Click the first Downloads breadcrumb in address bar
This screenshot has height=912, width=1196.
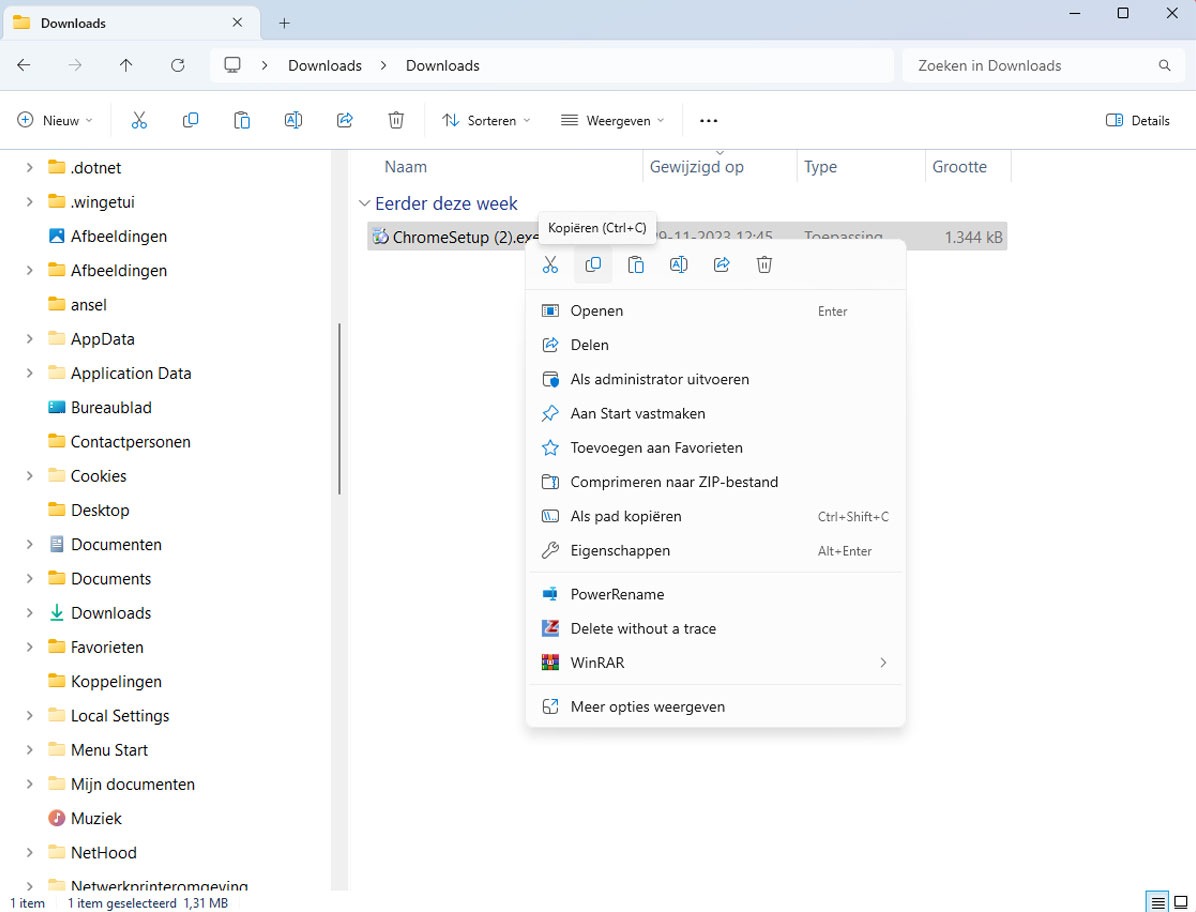pyautogui.click(x=325, y=66)
